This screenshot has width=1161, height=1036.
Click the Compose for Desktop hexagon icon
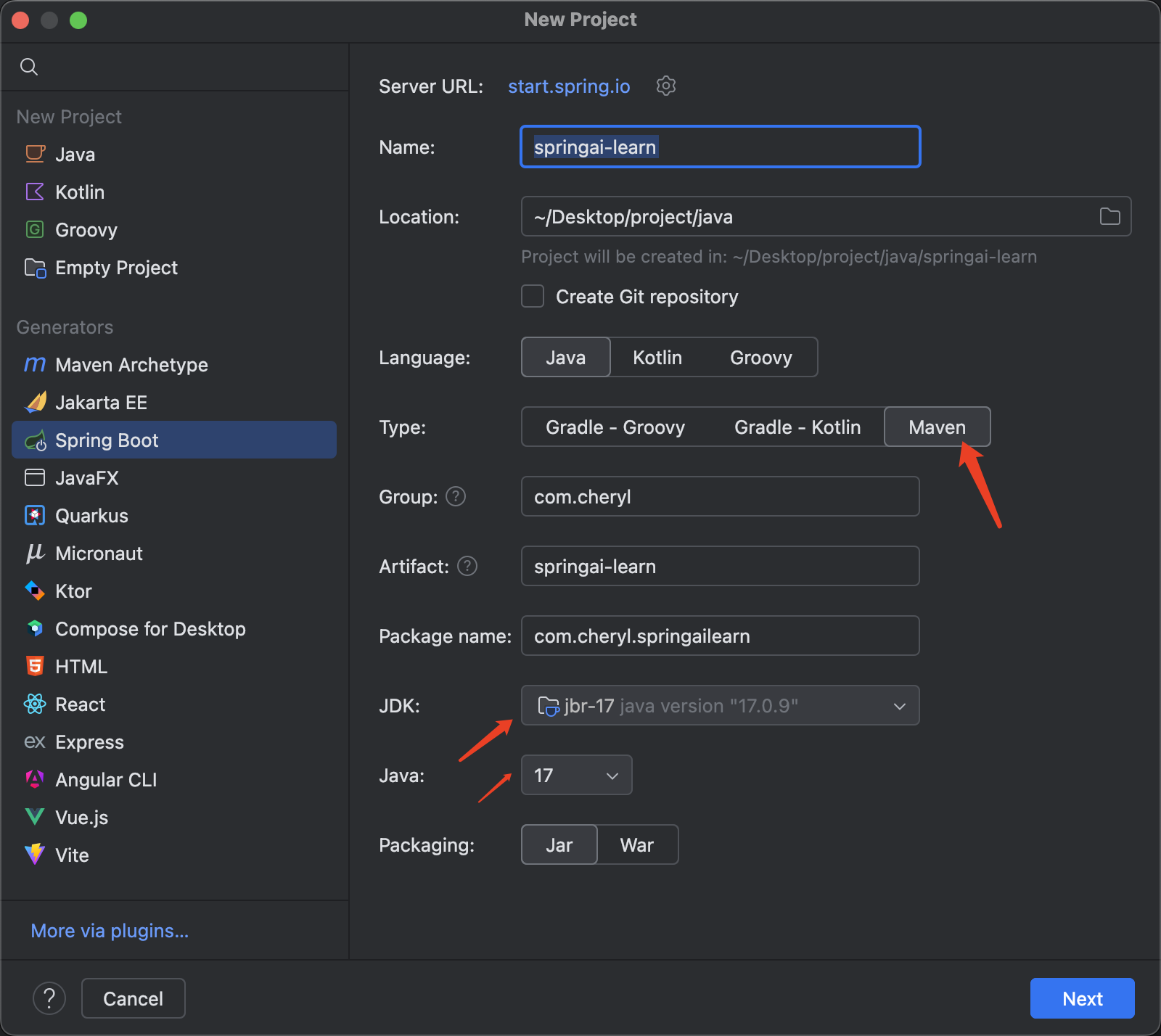point(35,628)
